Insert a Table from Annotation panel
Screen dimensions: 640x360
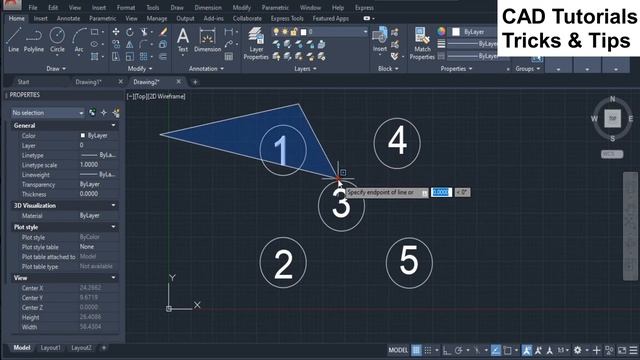(x=229, y=56)
